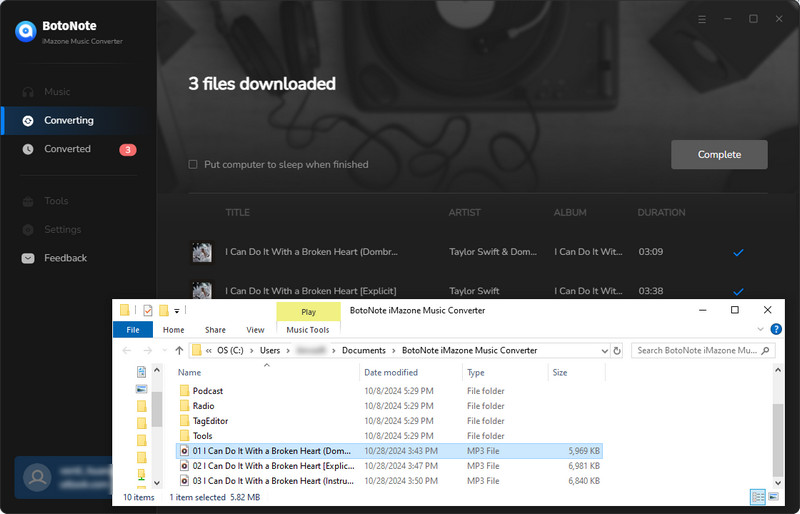Switch to Large icons view

(x=773, y=497)
